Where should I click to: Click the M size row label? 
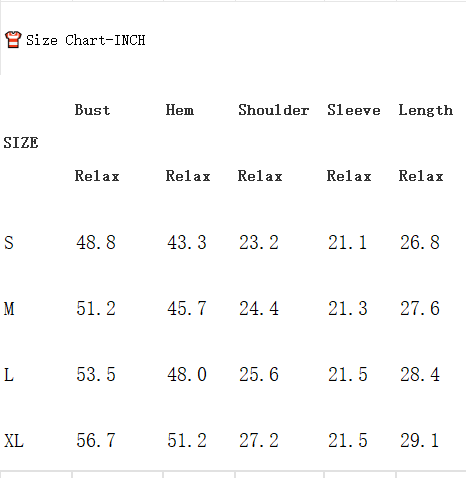[x=9, y=308]
